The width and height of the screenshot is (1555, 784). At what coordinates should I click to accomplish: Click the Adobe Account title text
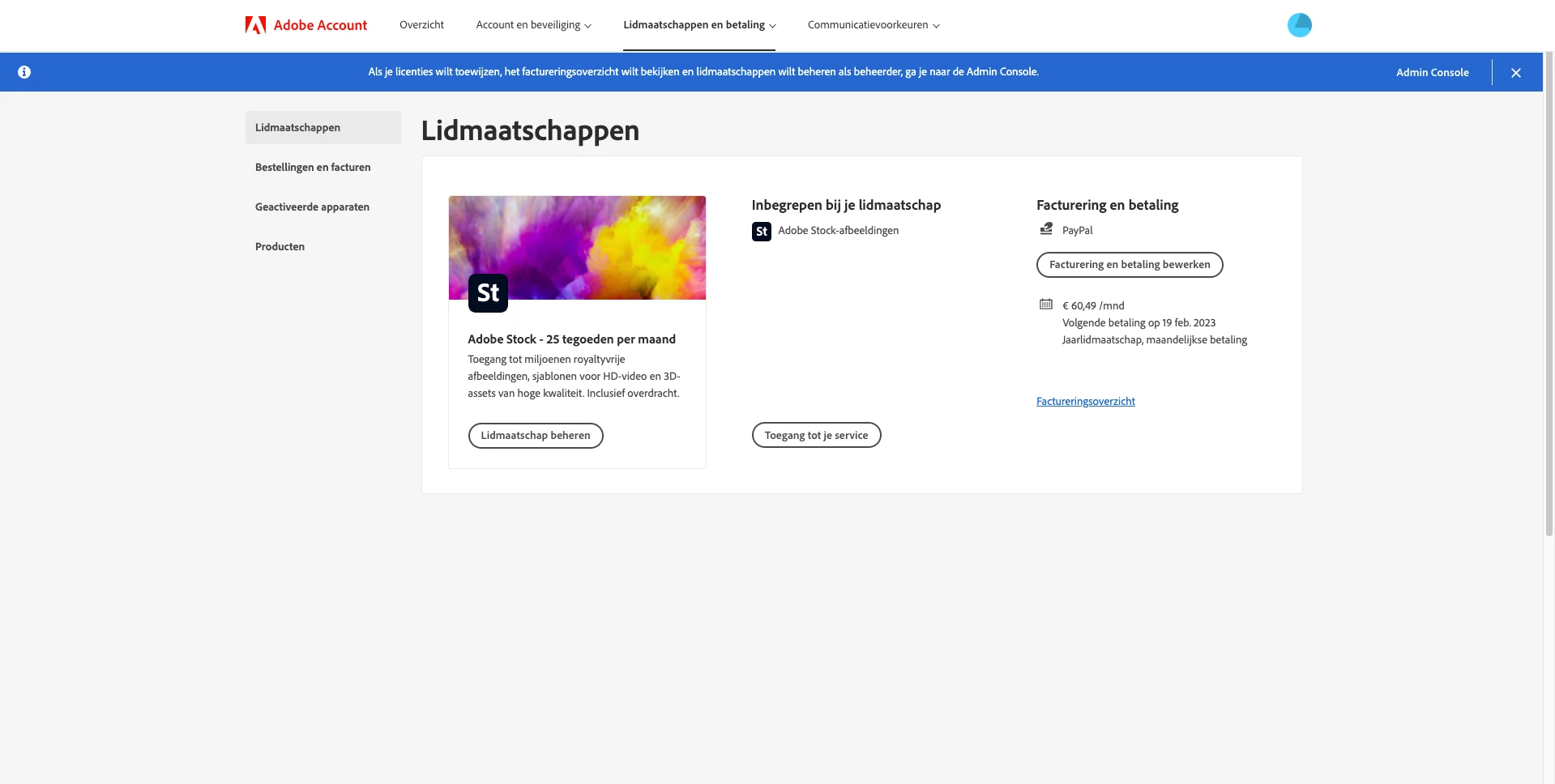[x=320, y=25]
